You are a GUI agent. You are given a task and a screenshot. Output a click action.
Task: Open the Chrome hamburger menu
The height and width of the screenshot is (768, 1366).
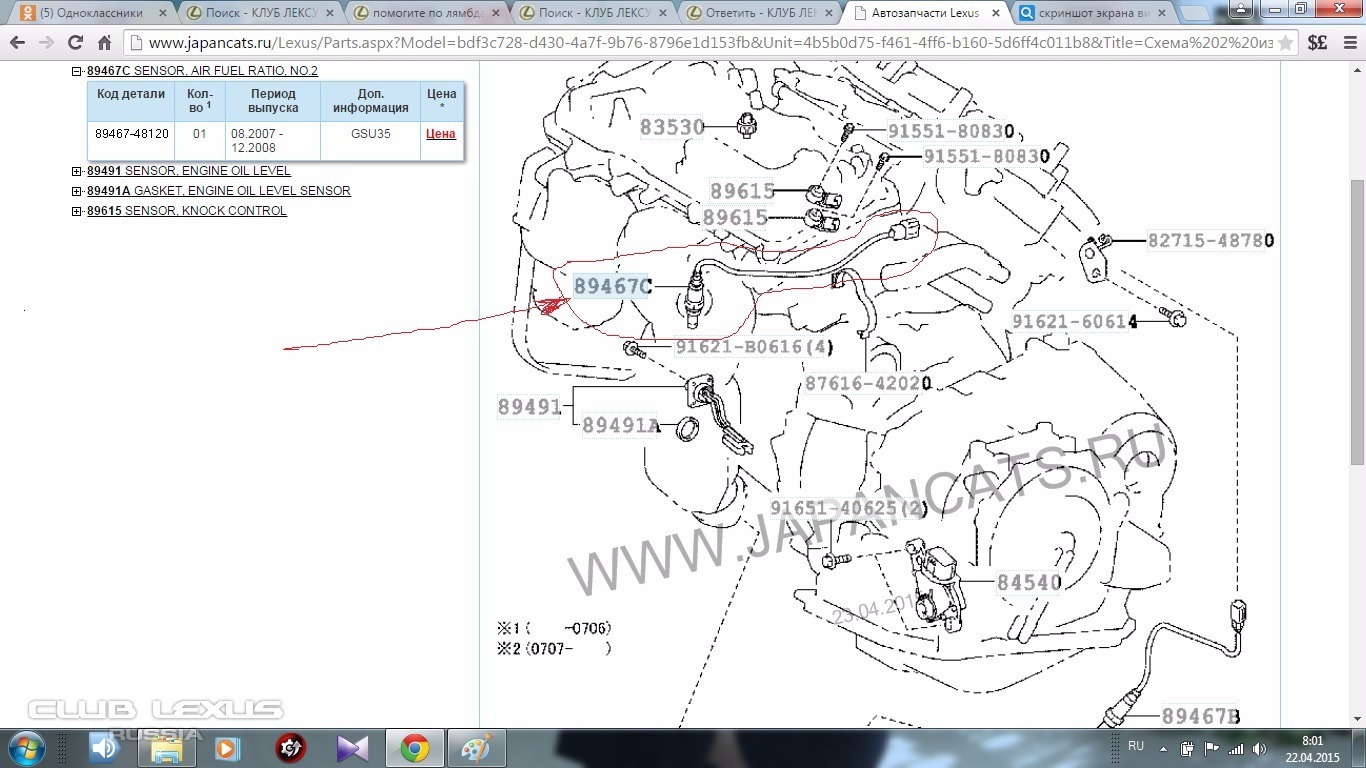[x=1348, y=43]
